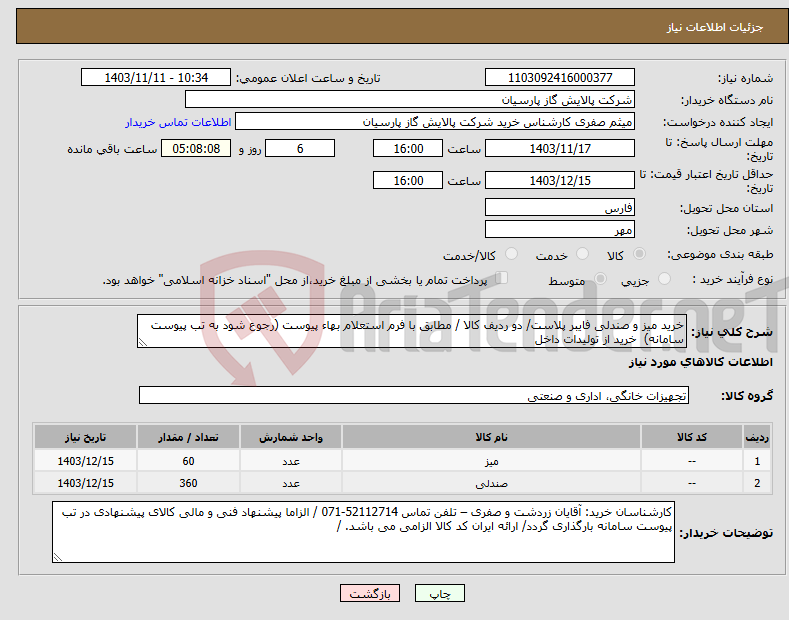Click the remaining time field 05:08:08
The image size is (789, 620).
[x=196, y=148]
